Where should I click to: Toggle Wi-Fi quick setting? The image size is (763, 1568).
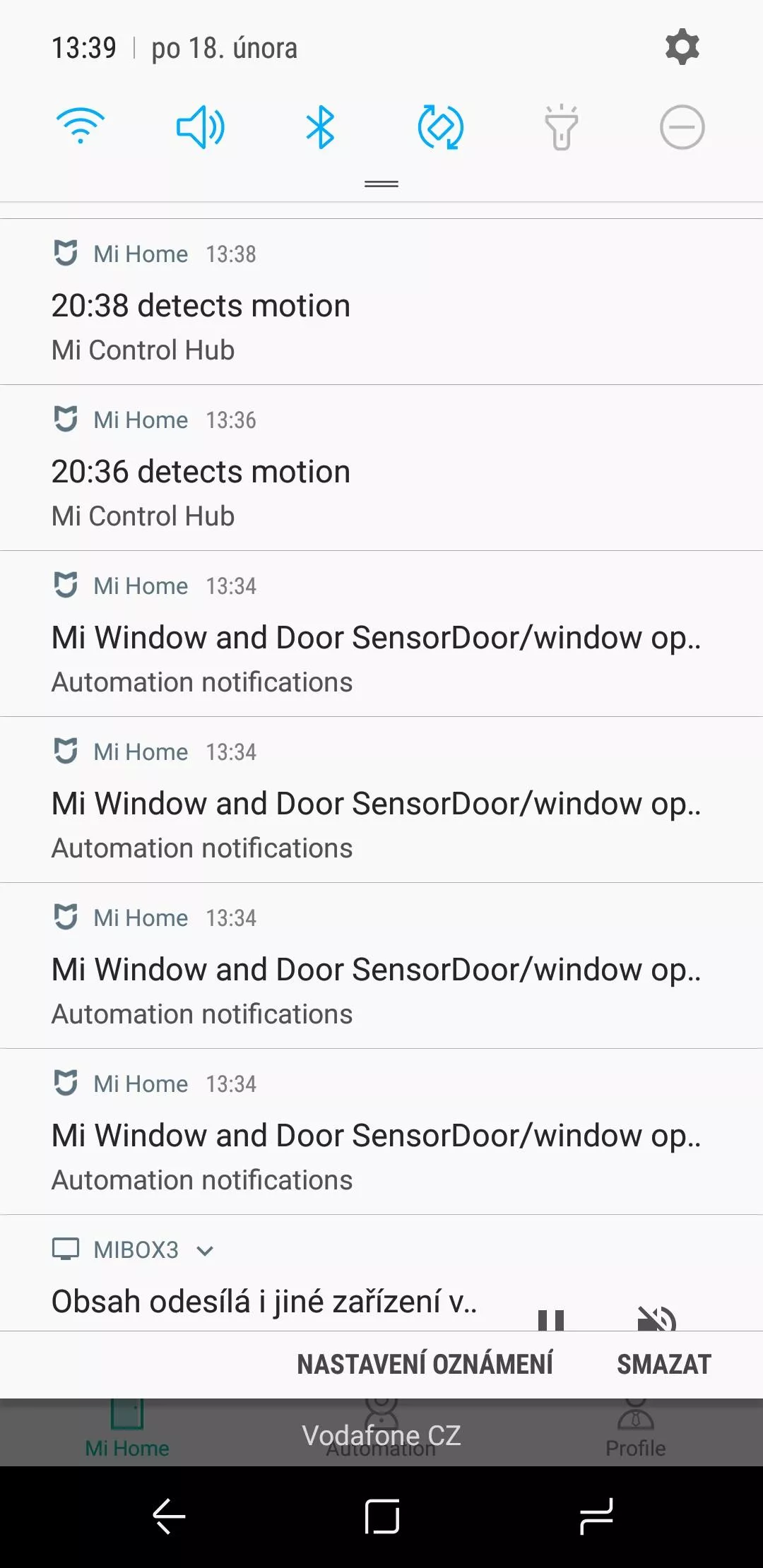click(81, 127)
